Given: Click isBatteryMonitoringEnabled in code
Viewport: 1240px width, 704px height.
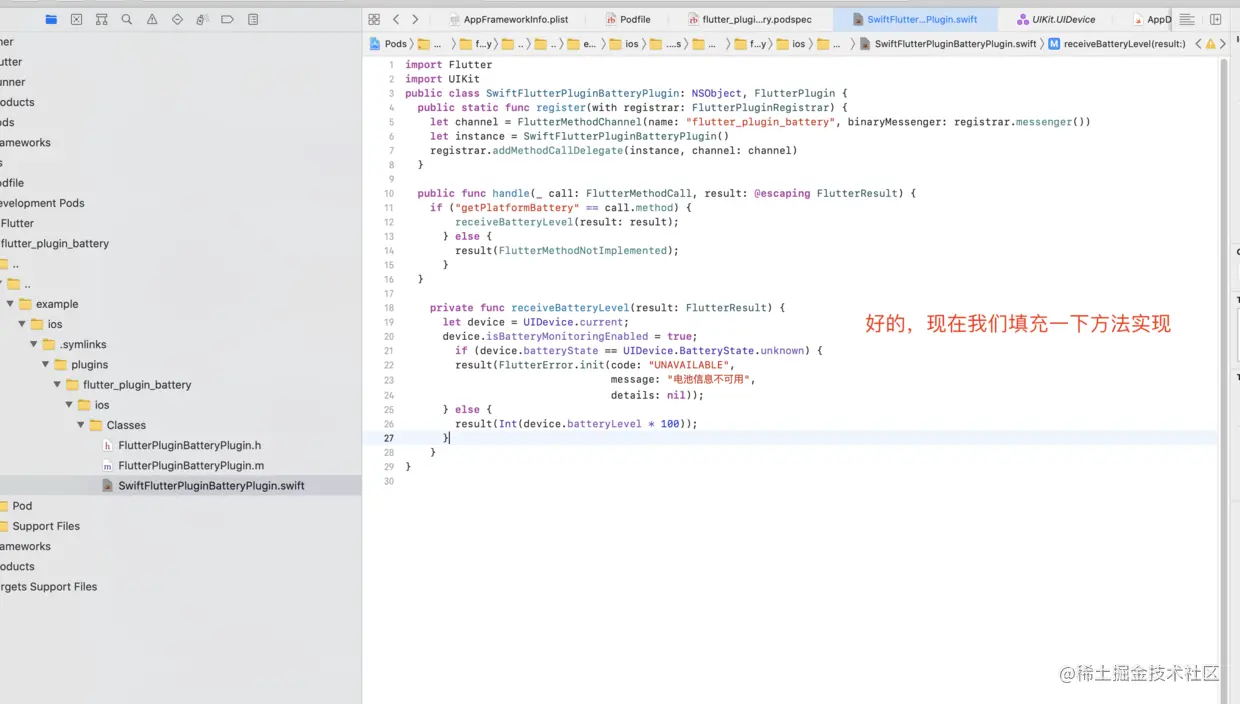Looking at the screenshot, I should pos(567,337).
